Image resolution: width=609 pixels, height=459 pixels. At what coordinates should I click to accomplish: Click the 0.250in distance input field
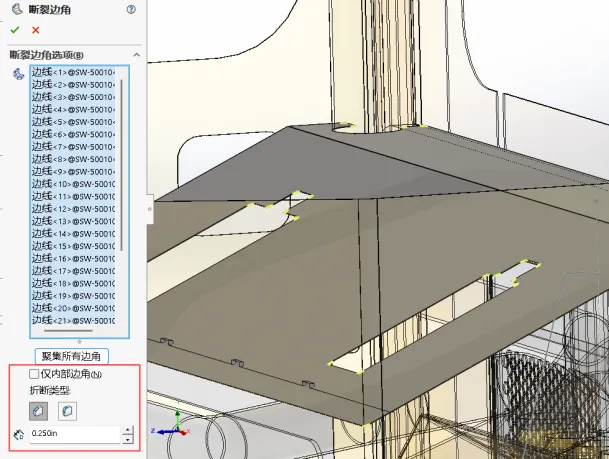[x=73, y=435]
